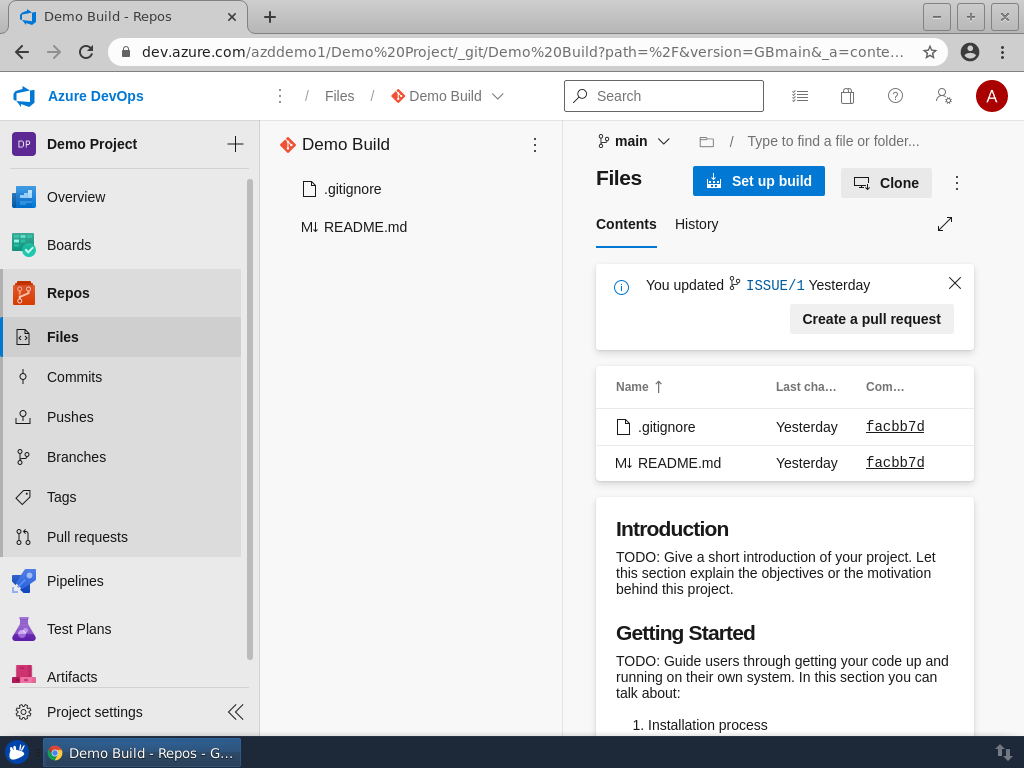The height and width of the screenshot is (768, 1024).
Task: Open the Pipelines section
Action: [121, 581]
